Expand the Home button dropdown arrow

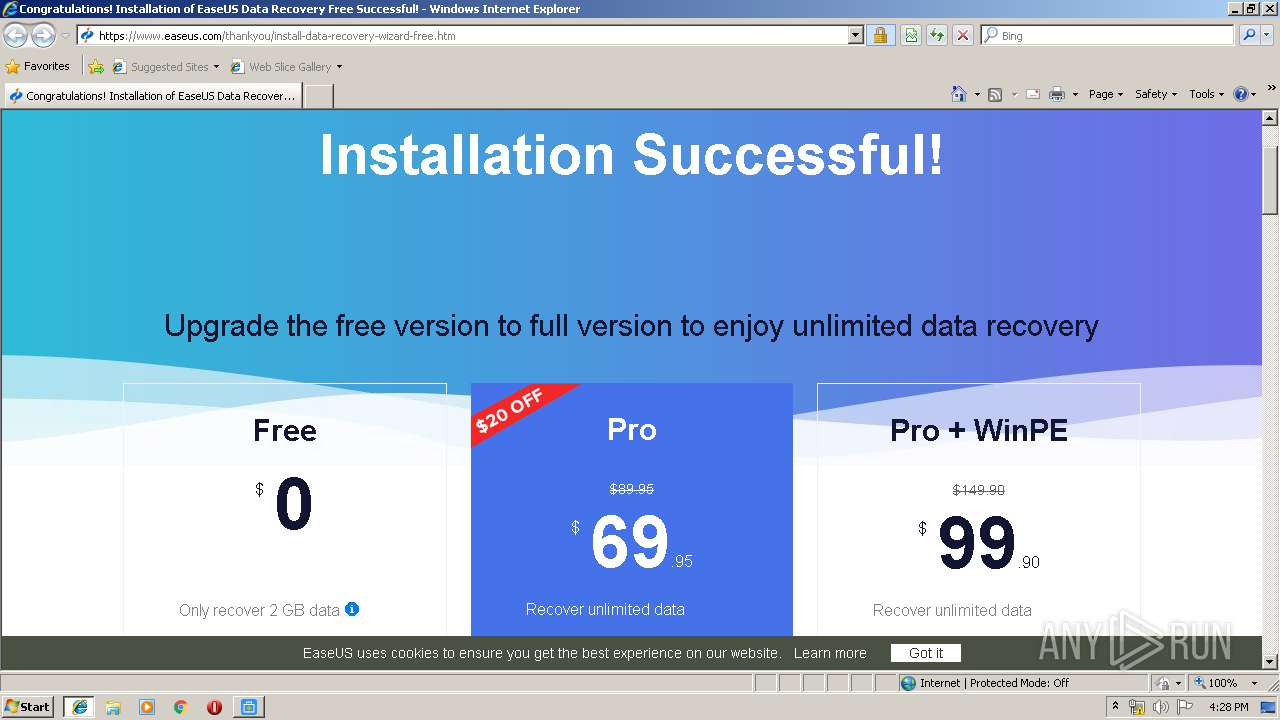(977, 95)
